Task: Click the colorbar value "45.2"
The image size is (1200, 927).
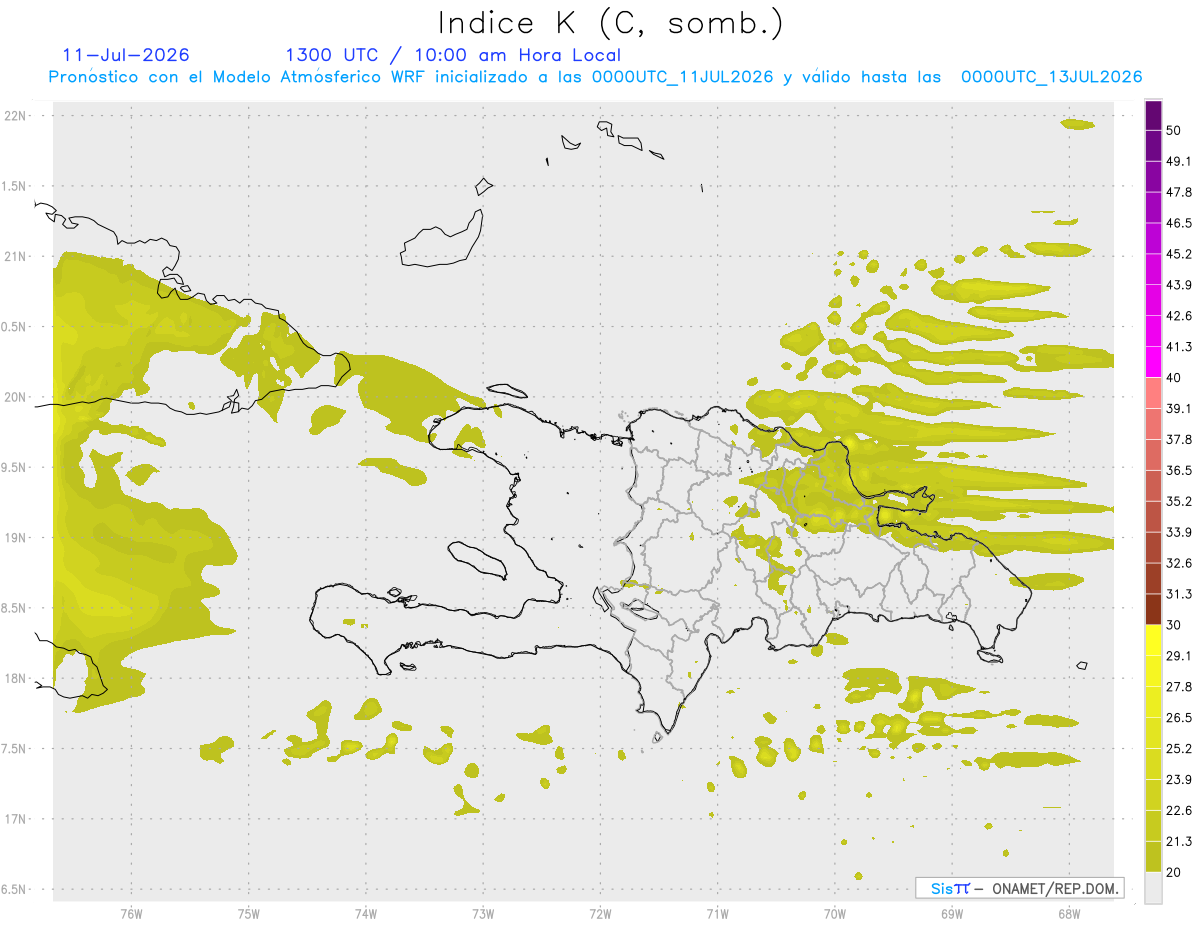Action: coord(1179,254)
